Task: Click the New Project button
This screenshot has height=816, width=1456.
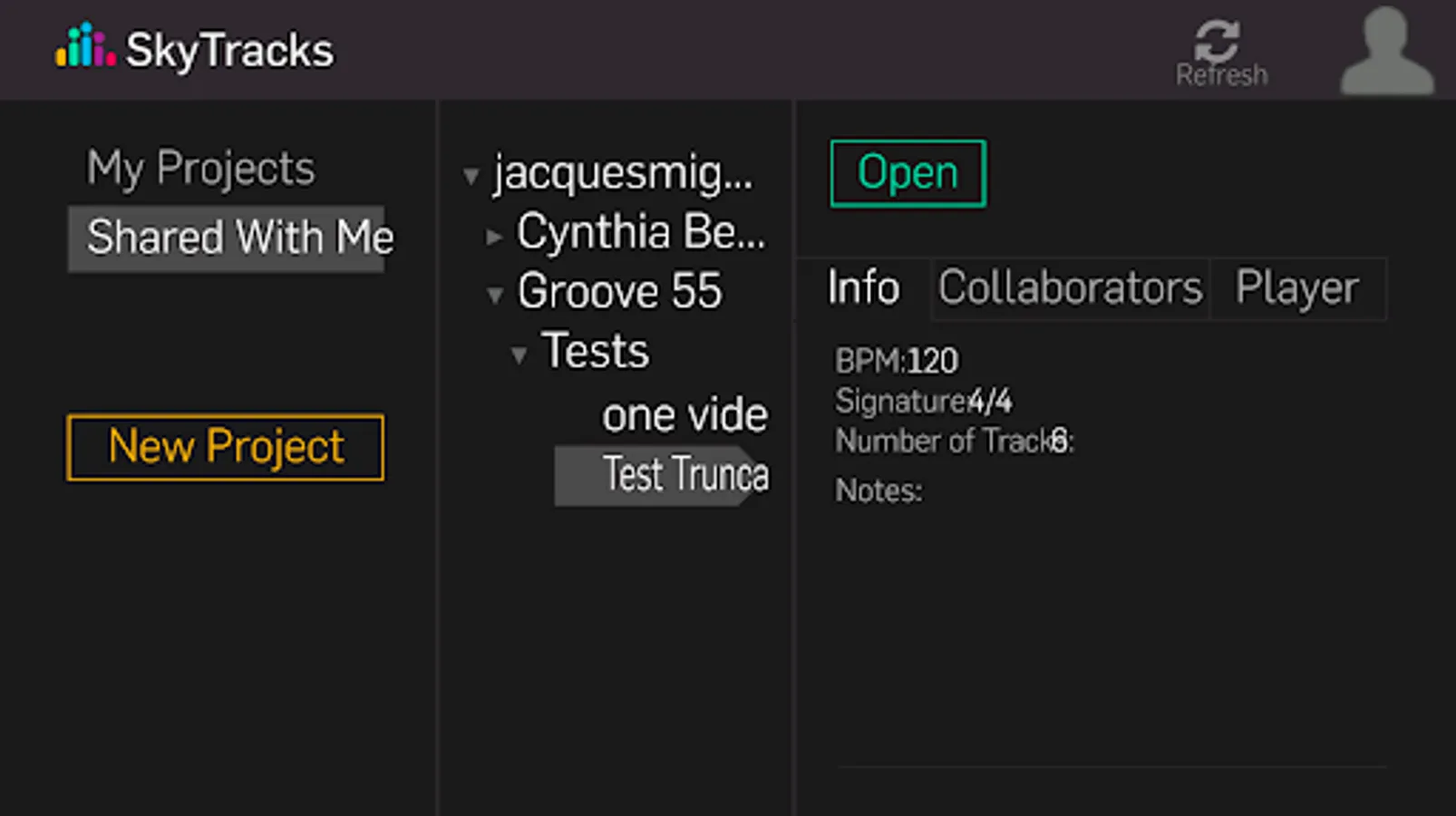Action: pyautogui.click(x=225, y=447)
